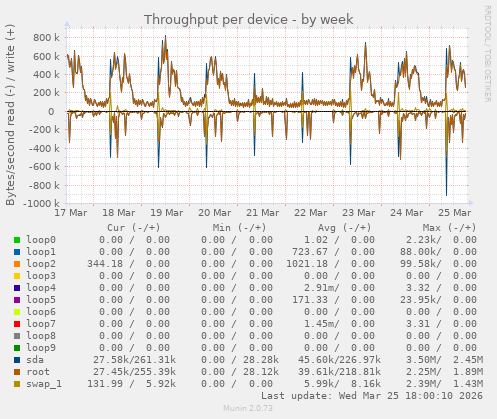Click loop0 max value '2.23k/ 0.00'
Image resolution: width=497 pixels, height=419 pixels.
pos(441,240)
